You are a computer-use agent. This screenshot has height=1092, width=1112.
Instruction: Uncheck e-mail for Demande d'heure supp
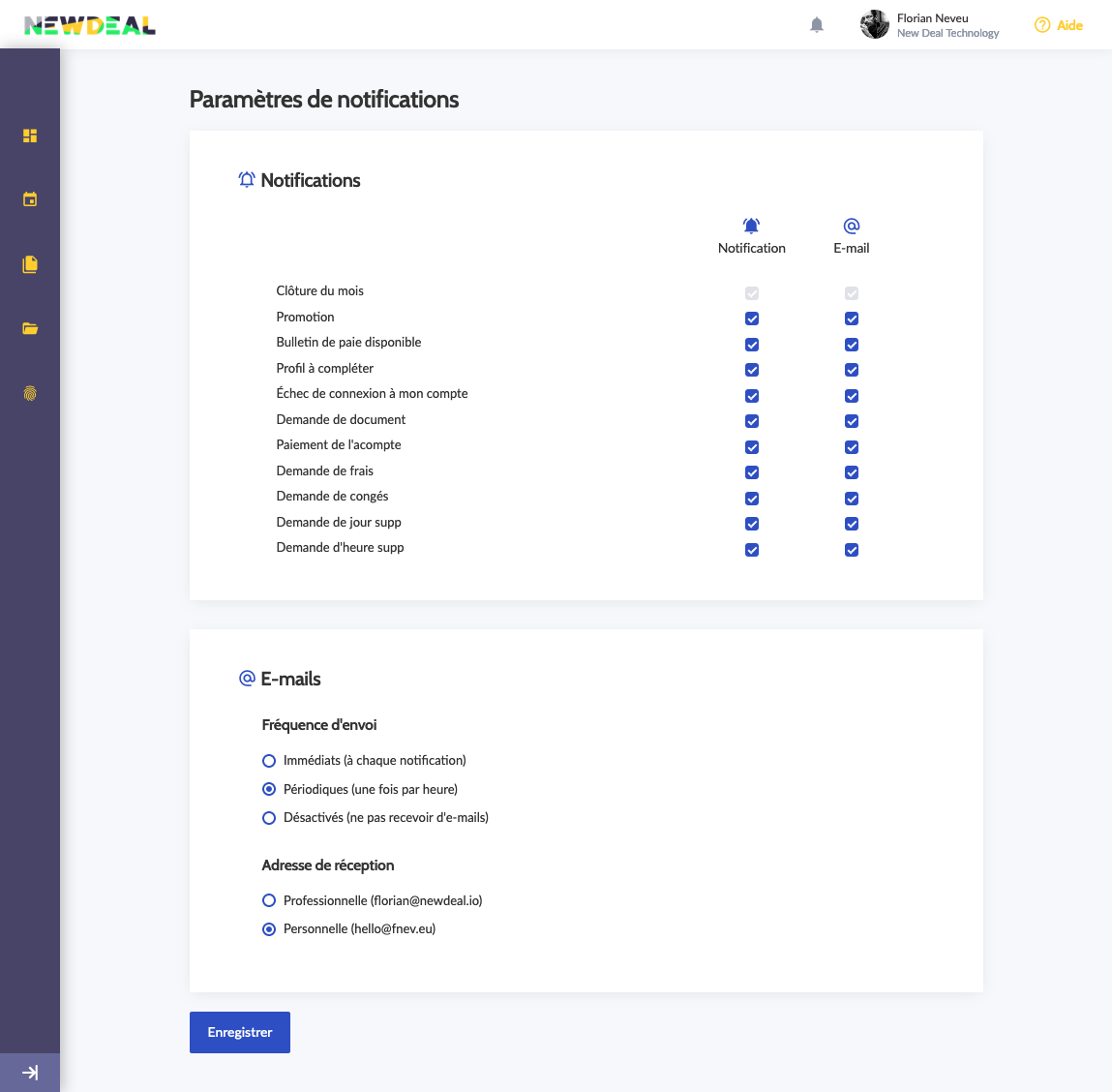(852, 550)
